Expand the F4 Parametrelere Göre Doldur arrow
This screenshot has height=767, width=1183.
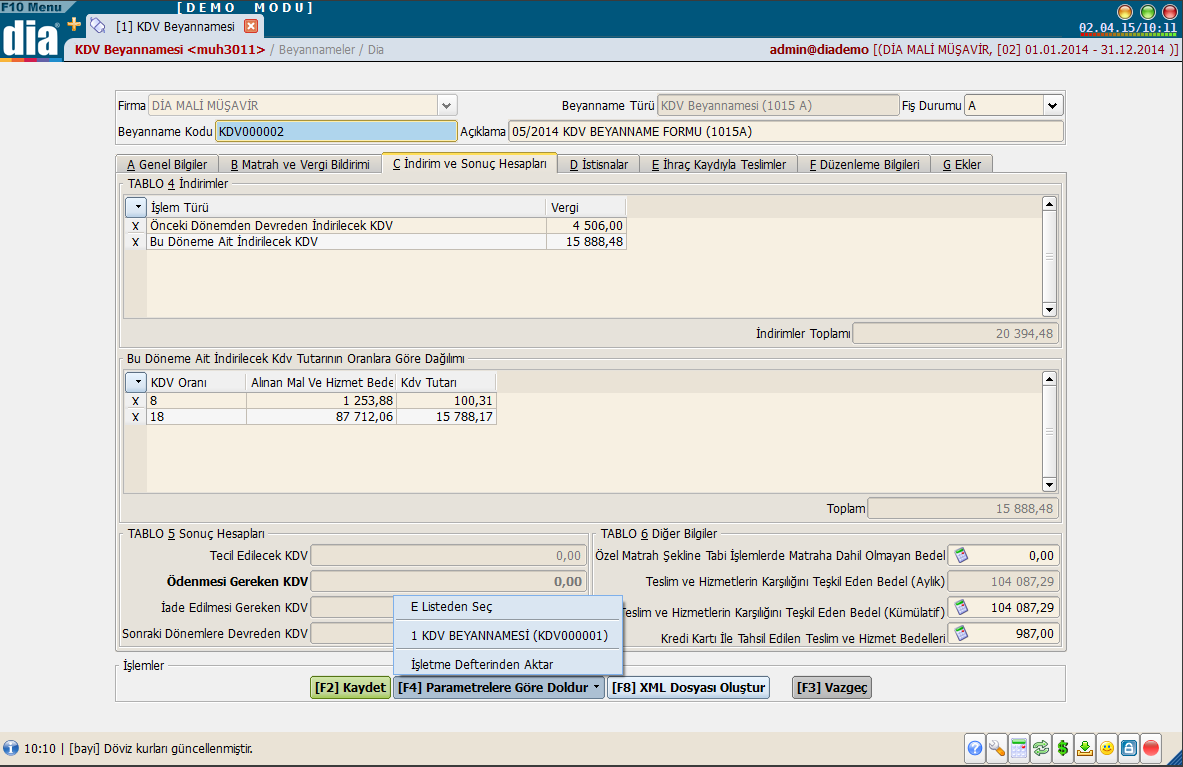click(x=597, y=687)
